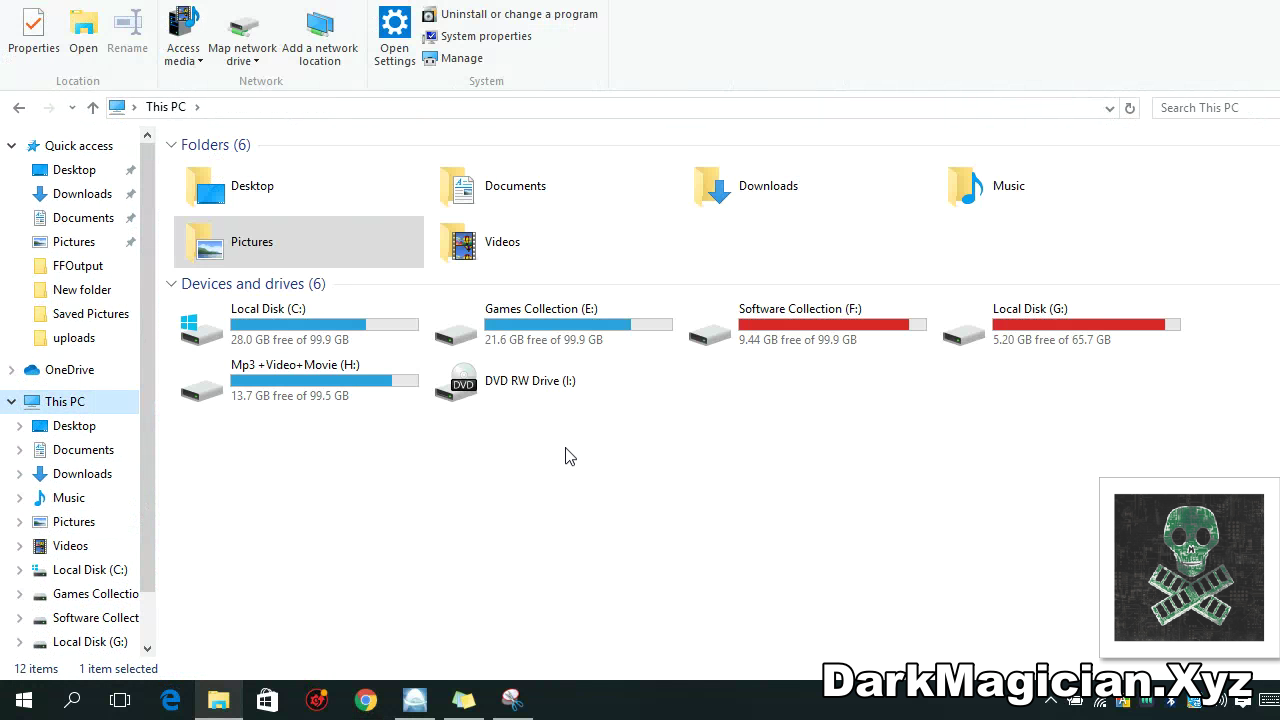This screenshot has width=1280, height=720.
Task: Open FFOutput in navigation pane
Action: coord(77,266)
